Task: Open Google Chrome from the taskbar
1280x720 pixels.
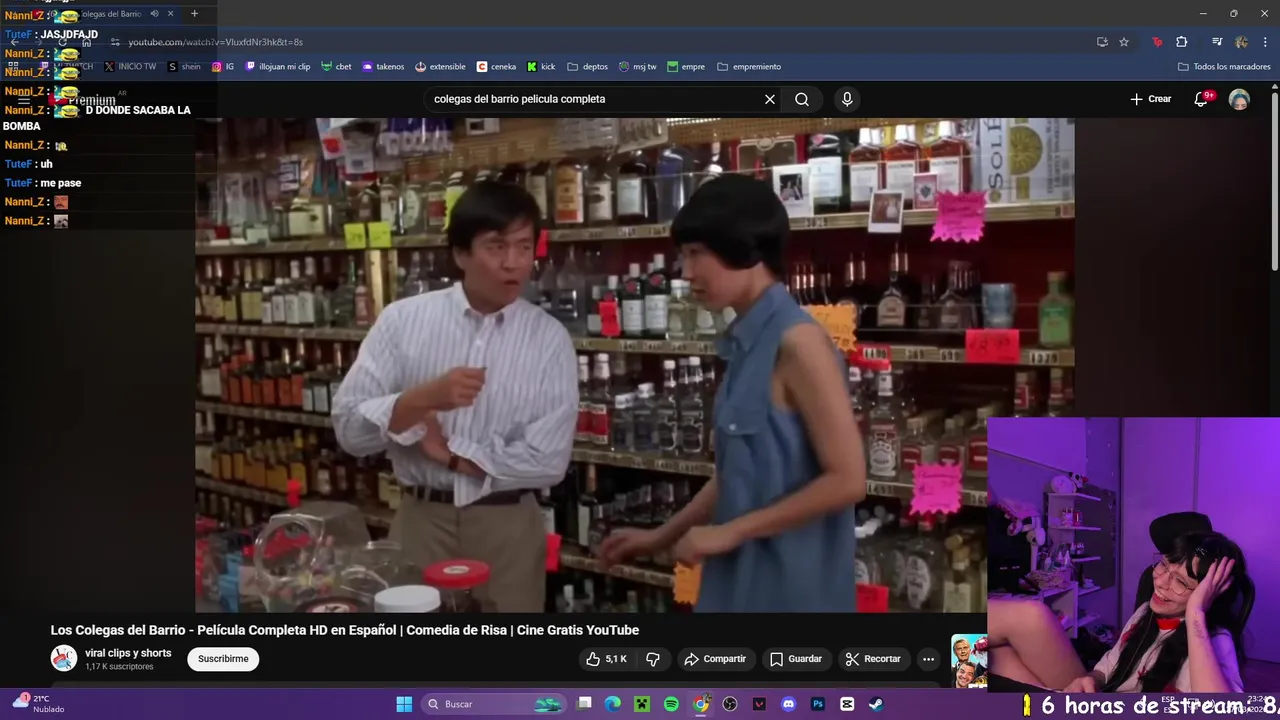Action: pyautogui.click(x=701, y=704)
